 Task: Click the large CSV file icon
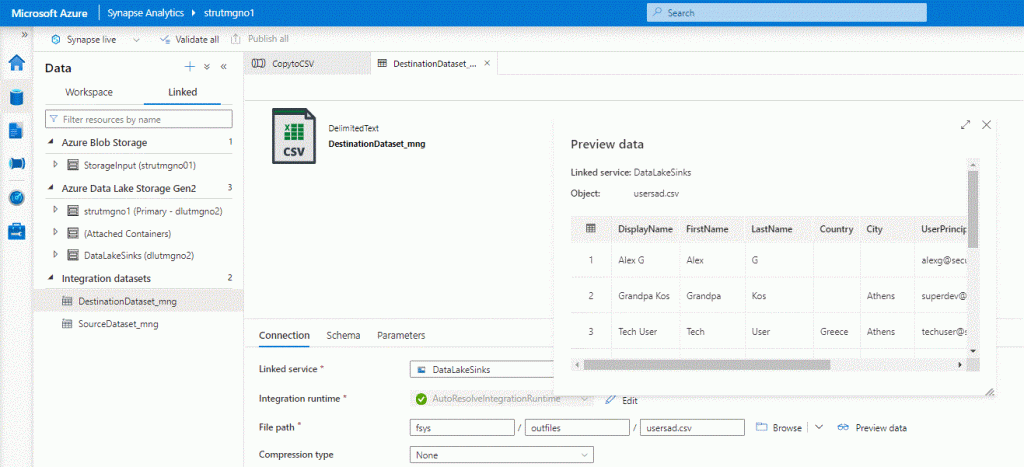[x=294, y=136]
